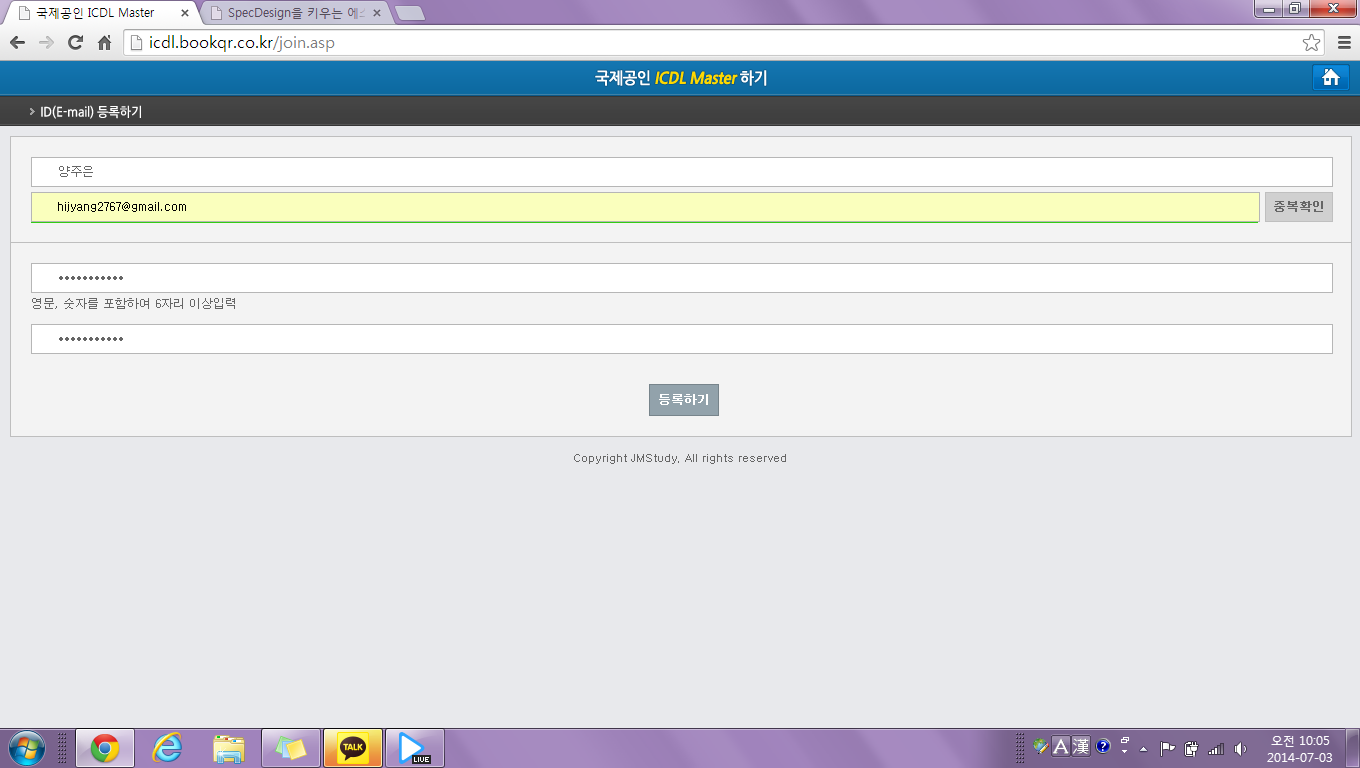The height and width of the screenshot is (768, 1360).
Task: Click the browser forward arrow
Action: point(46,42)
